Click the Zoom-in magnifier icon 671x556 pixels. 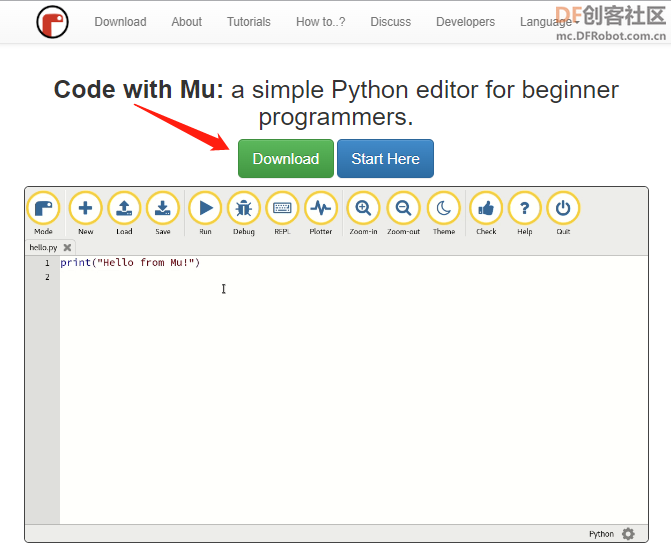pos(363,208)
